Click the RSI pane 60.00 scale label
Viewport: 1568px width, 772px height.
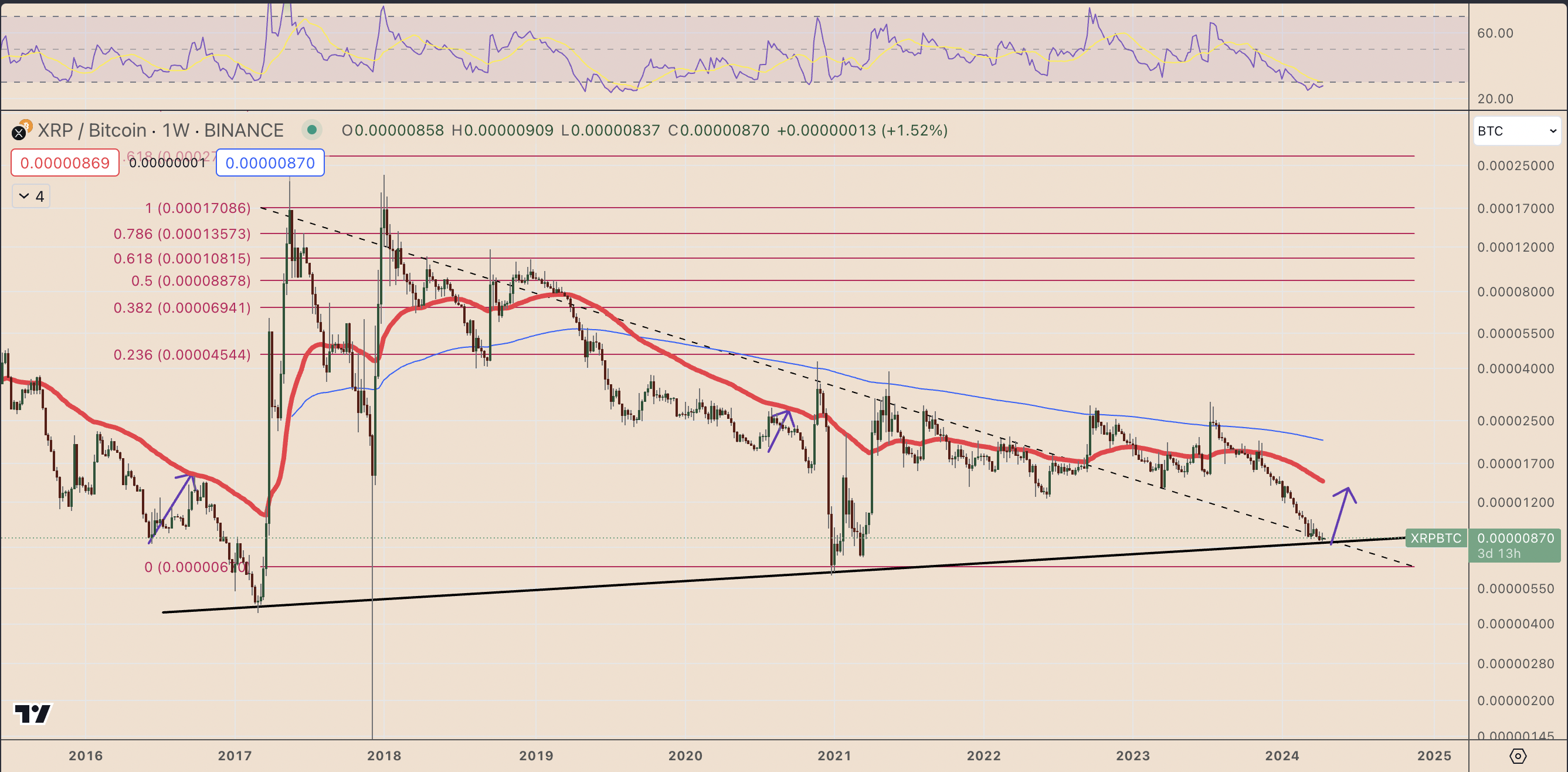[1494, 33]
